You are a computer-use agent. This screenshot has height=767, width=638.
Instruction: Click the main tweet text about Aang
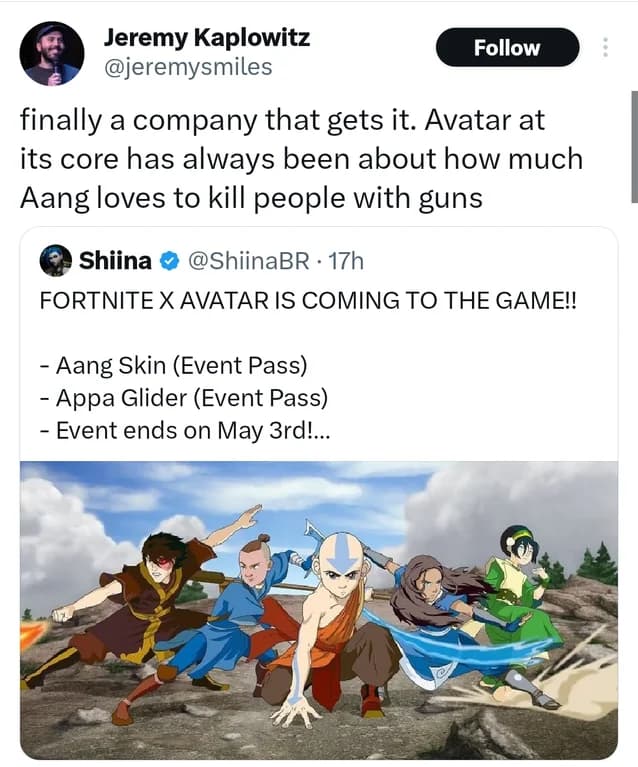point(301,159)
